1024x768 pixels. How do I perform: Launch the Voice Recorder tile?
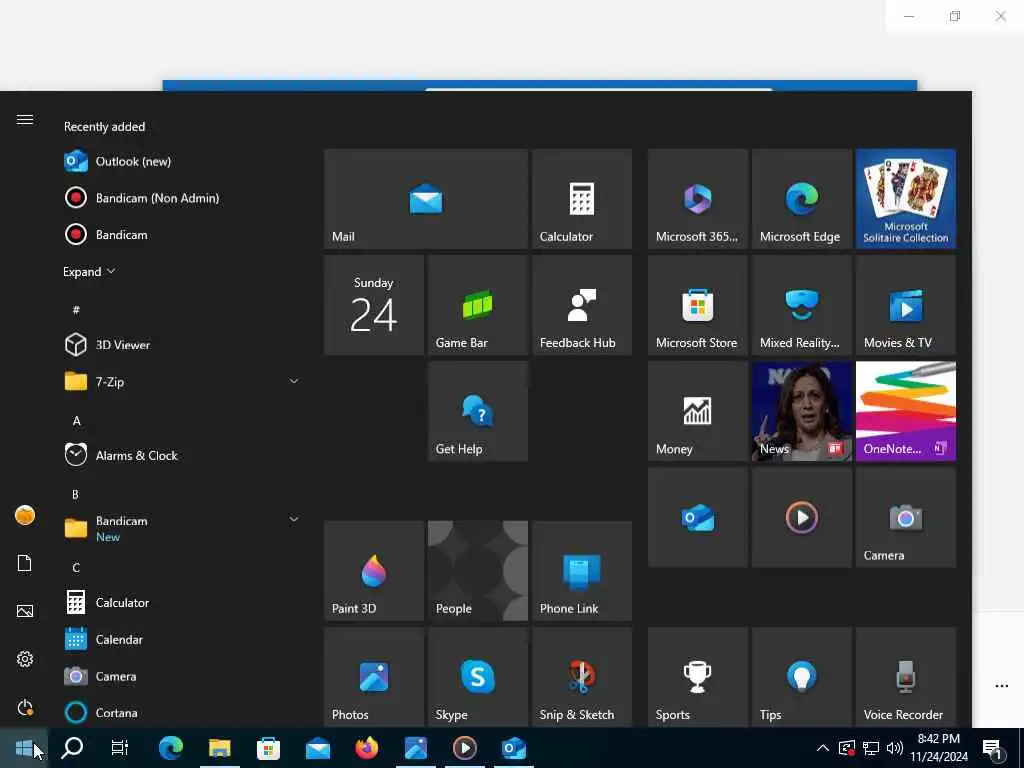[906, 677]
